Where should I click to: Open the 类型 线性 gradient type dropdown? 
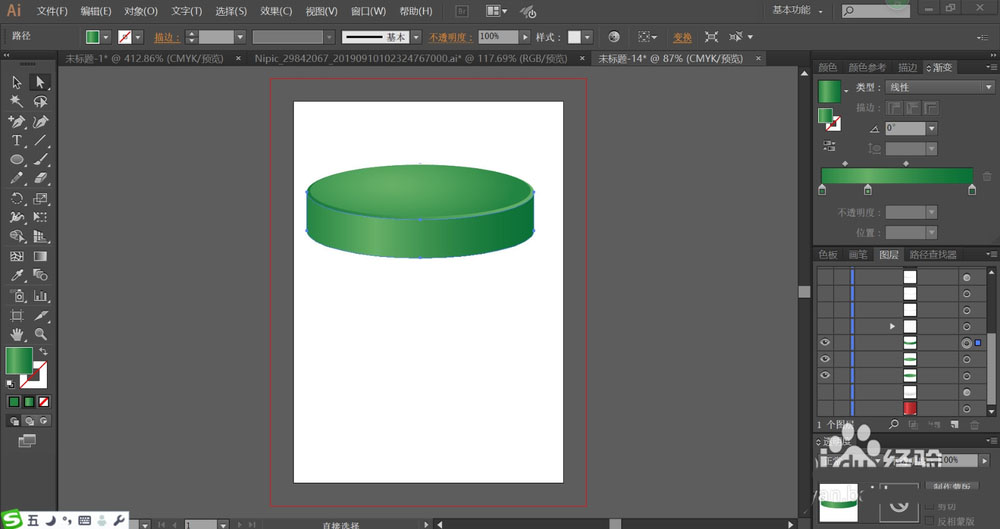939,87
